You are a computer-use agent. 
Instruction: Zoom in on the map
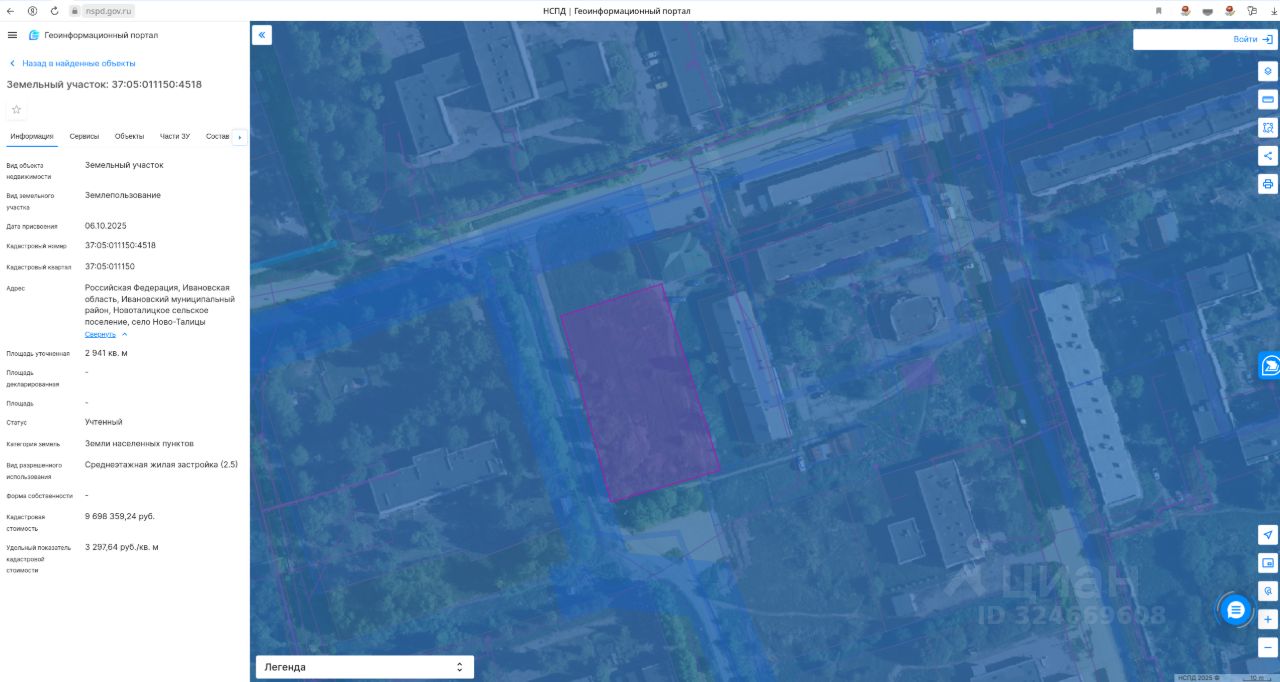click(x=1268, y=619)
